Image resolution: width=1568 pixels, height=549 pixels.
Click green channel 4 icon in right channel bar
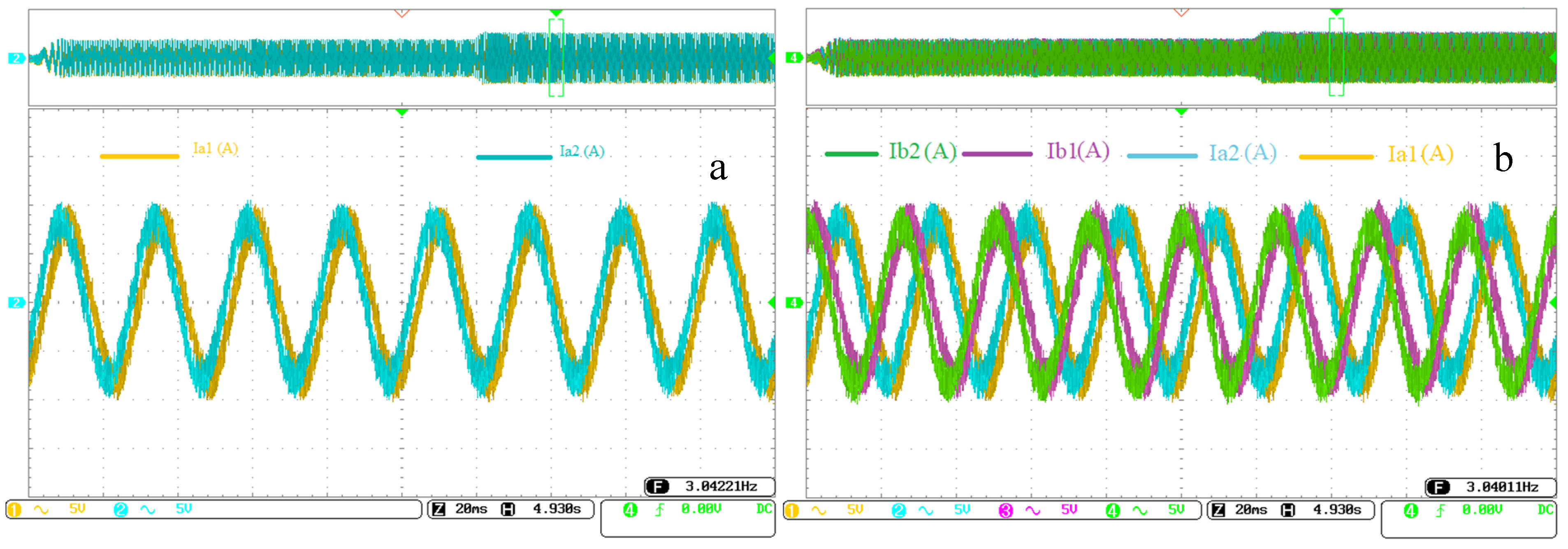1112,511
